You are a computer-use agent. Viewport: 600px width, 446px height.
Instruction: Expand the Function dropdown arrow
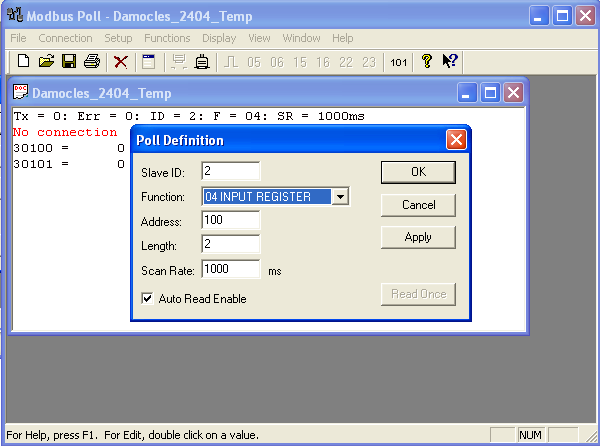click(x=340, y=197)
